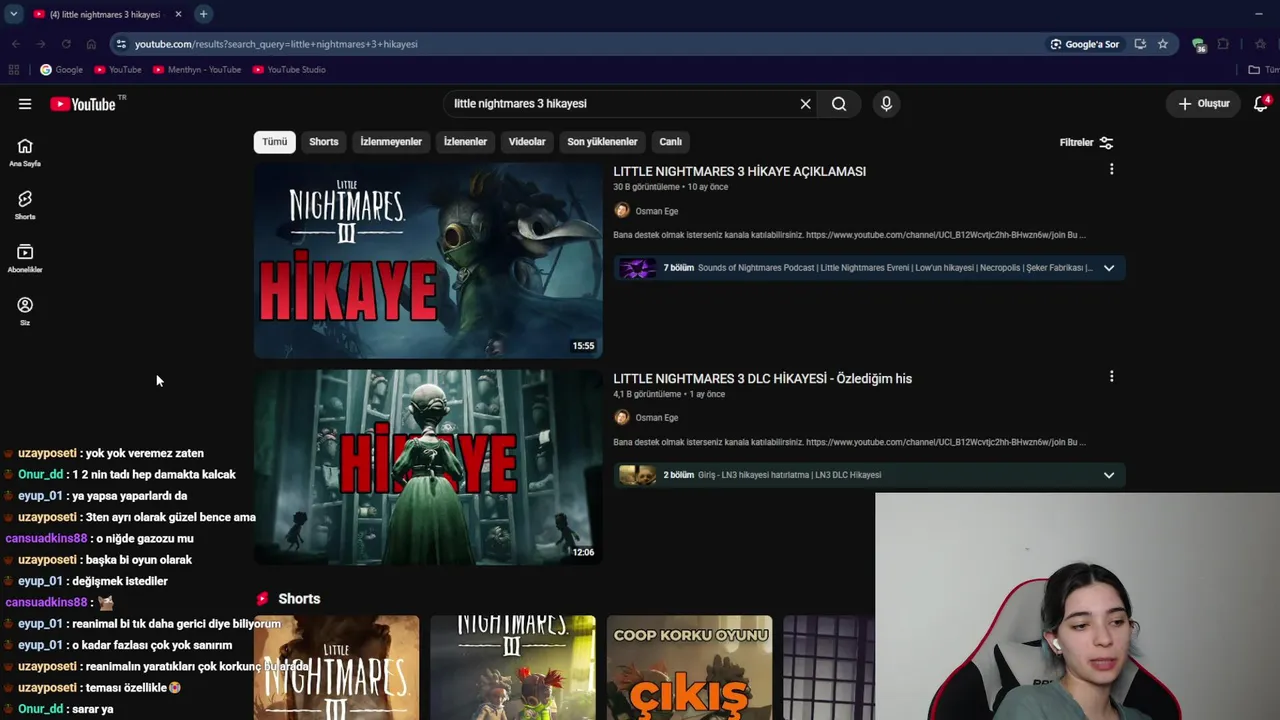The image size is (1280, 720).
Task: Open the YouTube bookmark in the bookmarks bar
Action: 118,70
